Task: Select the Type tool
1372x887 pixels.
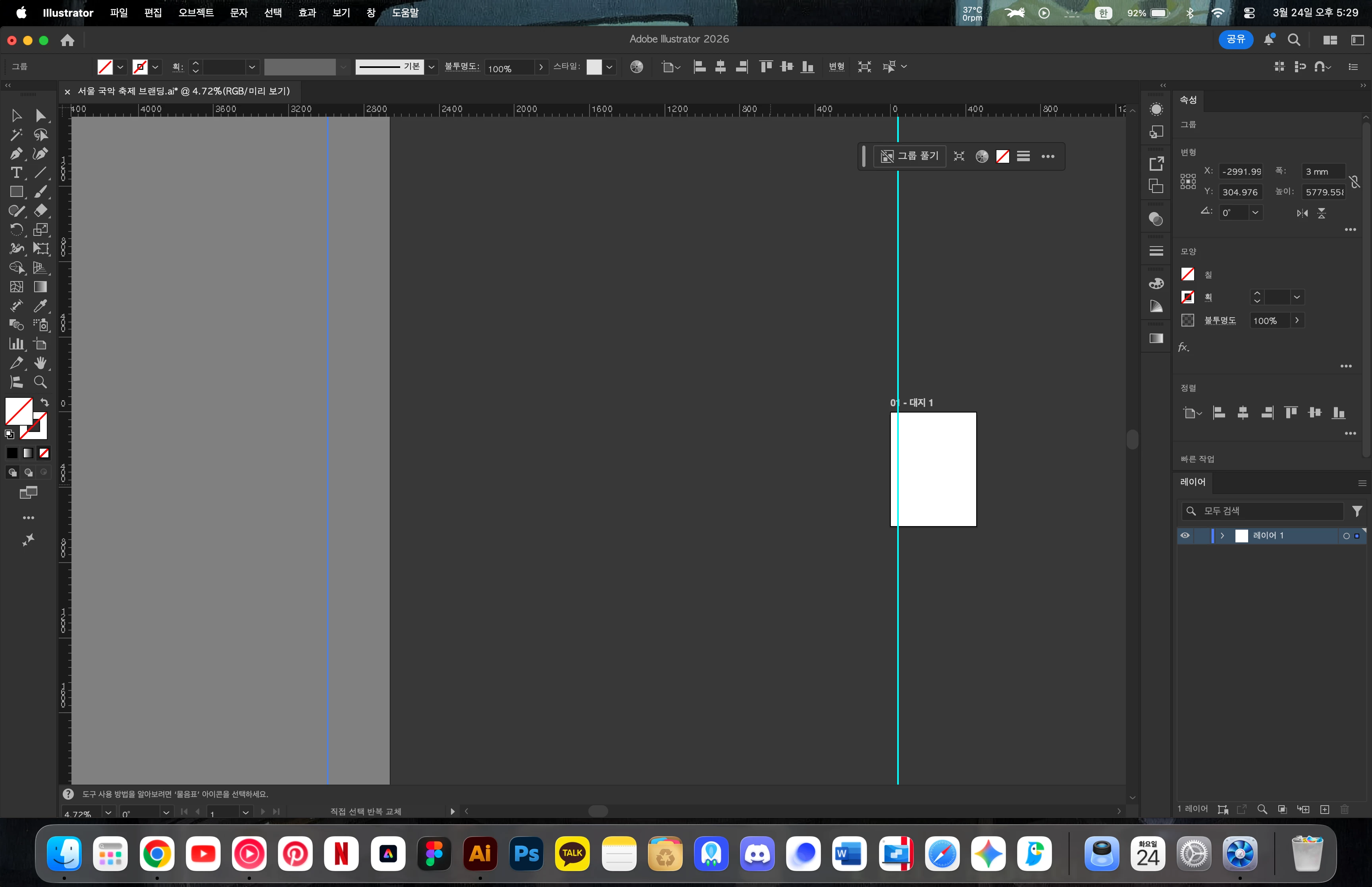Action: pyautogui.click(x=15, y=173)
